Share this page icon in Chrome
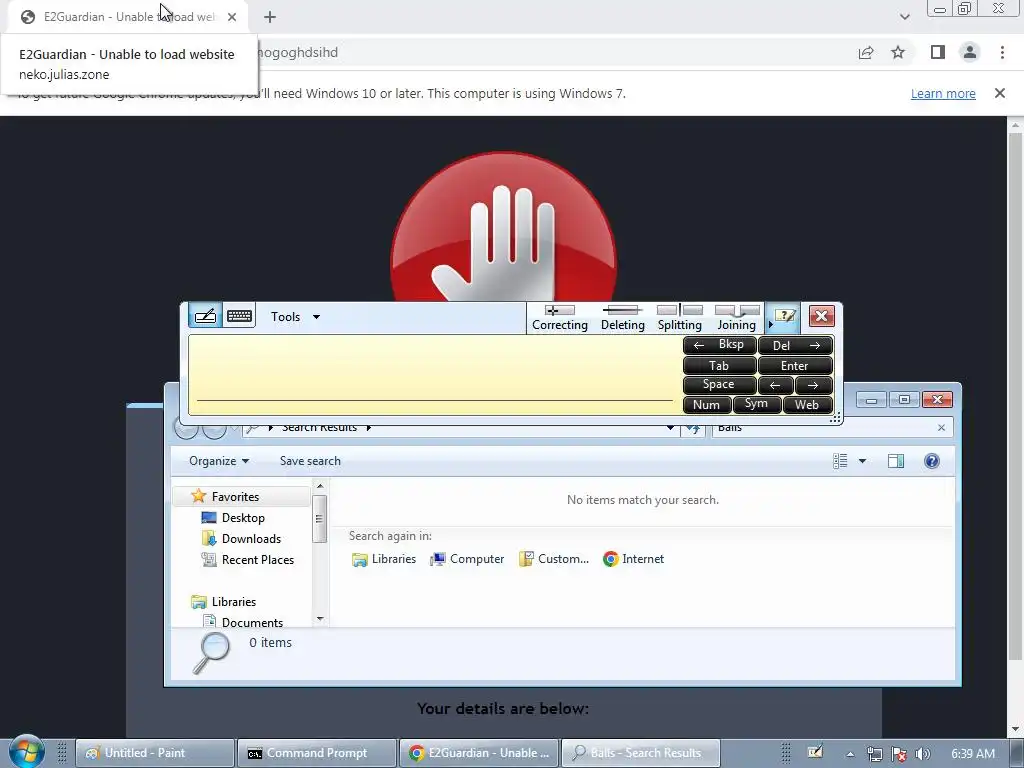 (866, 53)
